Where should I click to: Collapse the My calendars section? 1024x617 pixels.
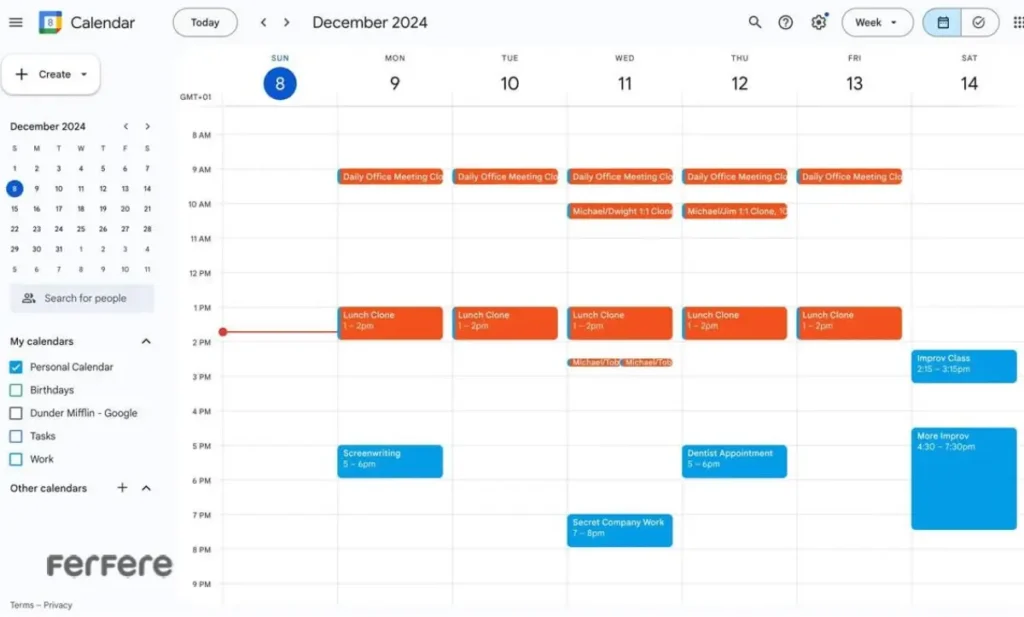point(146,341)
